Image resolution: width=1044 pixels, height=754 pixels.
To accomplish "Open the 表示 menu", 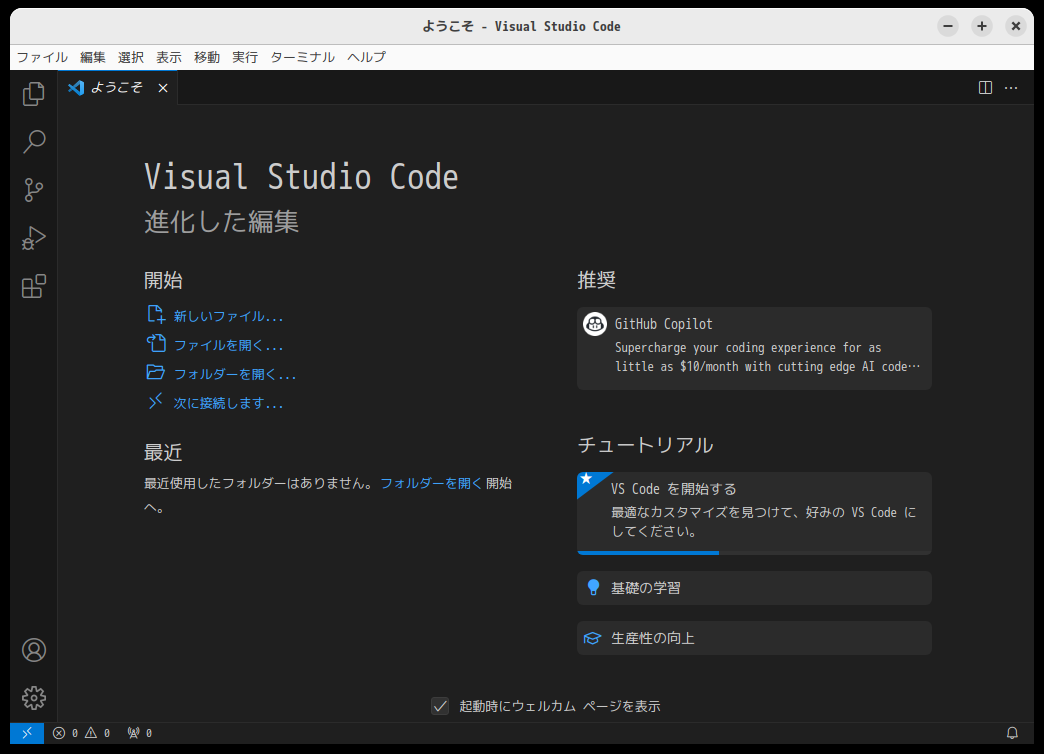I will point(169,57).
